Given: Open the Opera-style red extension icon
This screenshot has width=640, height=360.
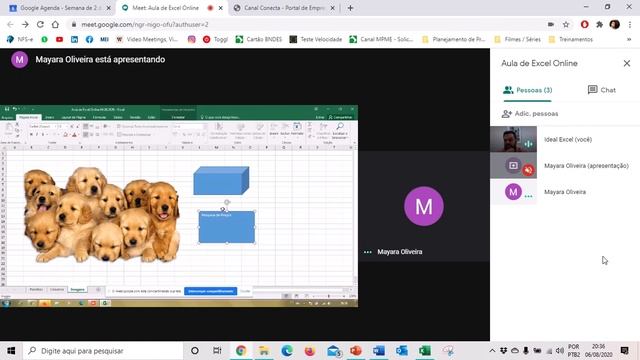Looking at the screenshot, I should 584,24.
